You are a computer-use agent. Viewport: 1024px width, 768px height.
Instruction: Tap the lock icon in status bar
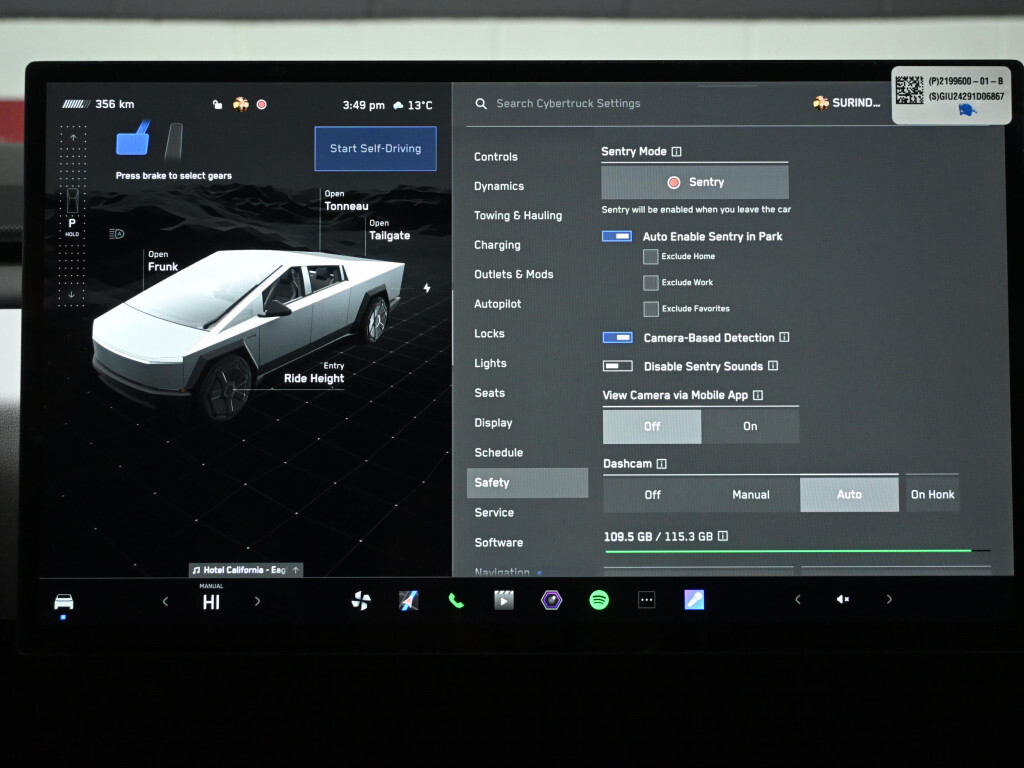coord(218,104)
